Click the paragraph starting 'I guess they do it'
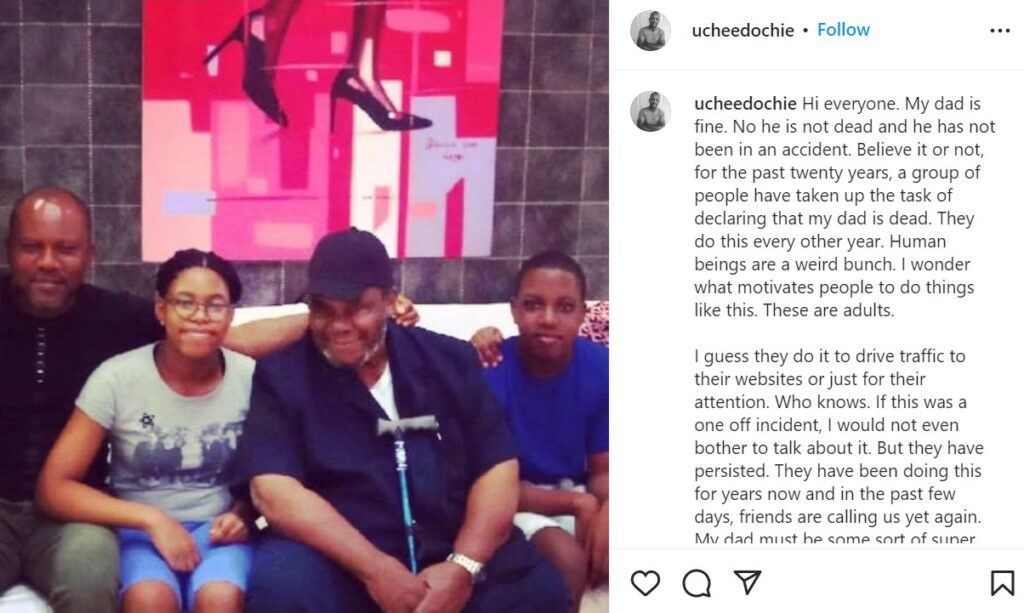Screen dimensions: 1024x613 pyautogui.click(x=839, y=437)
